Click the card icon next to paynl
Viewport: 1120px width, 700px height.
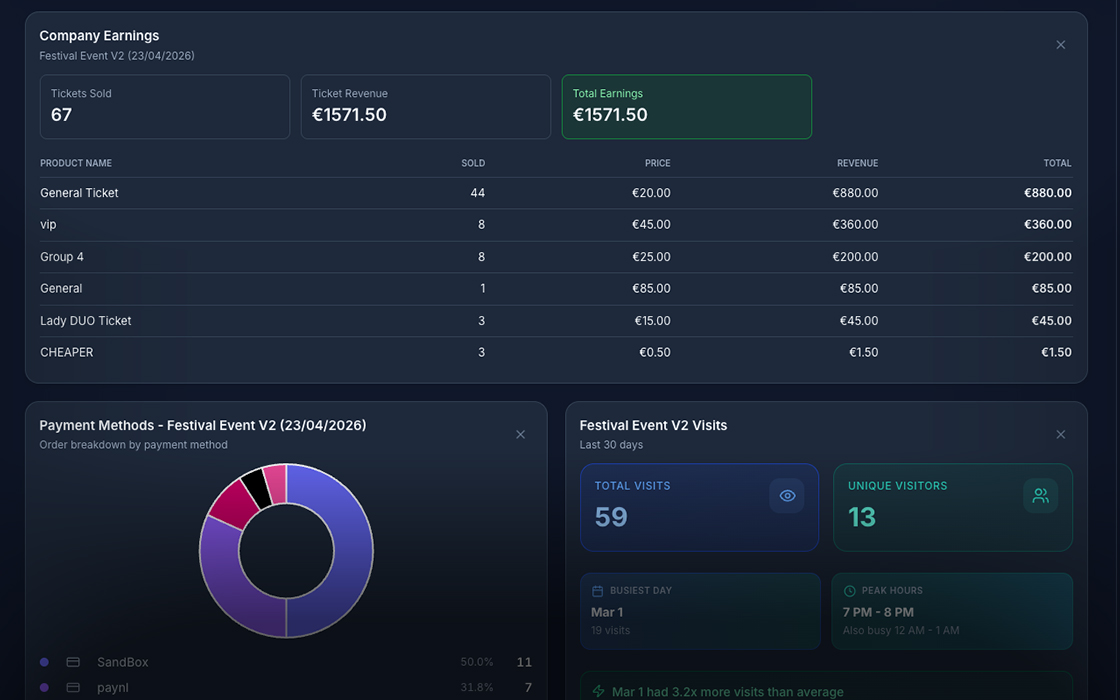72,687
